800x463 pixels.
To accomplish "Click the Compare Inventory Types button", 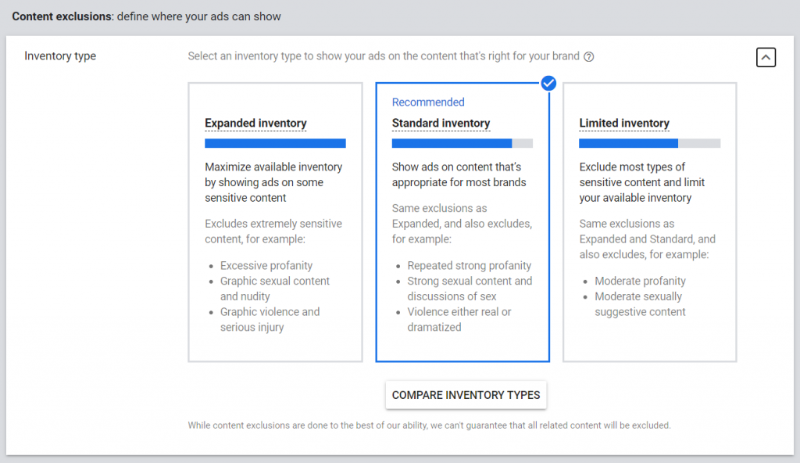I will pyautogui.click(x=466, y=395).
